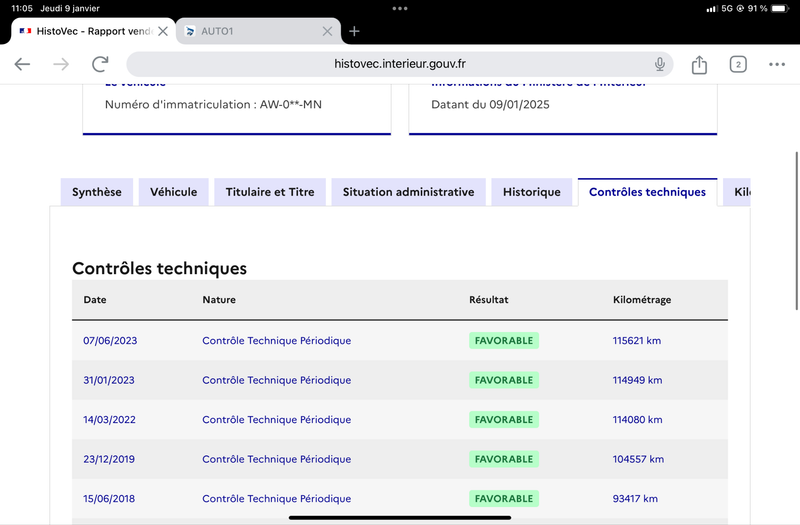This screenshot has width=800, height=525.
Task: Click the Kilométrage column header
Action: point(642,299)
